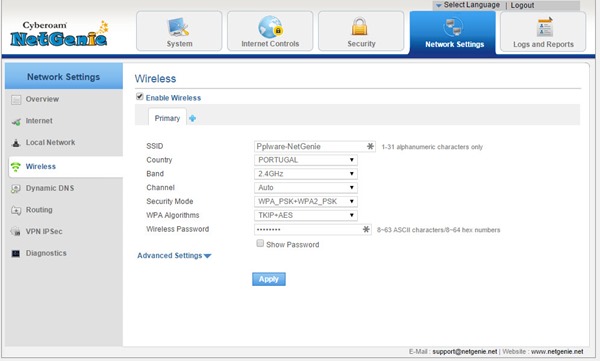600x361 pixels.
Task: Click the Local Network sidebar icon
Action: [x=16, y=143]
